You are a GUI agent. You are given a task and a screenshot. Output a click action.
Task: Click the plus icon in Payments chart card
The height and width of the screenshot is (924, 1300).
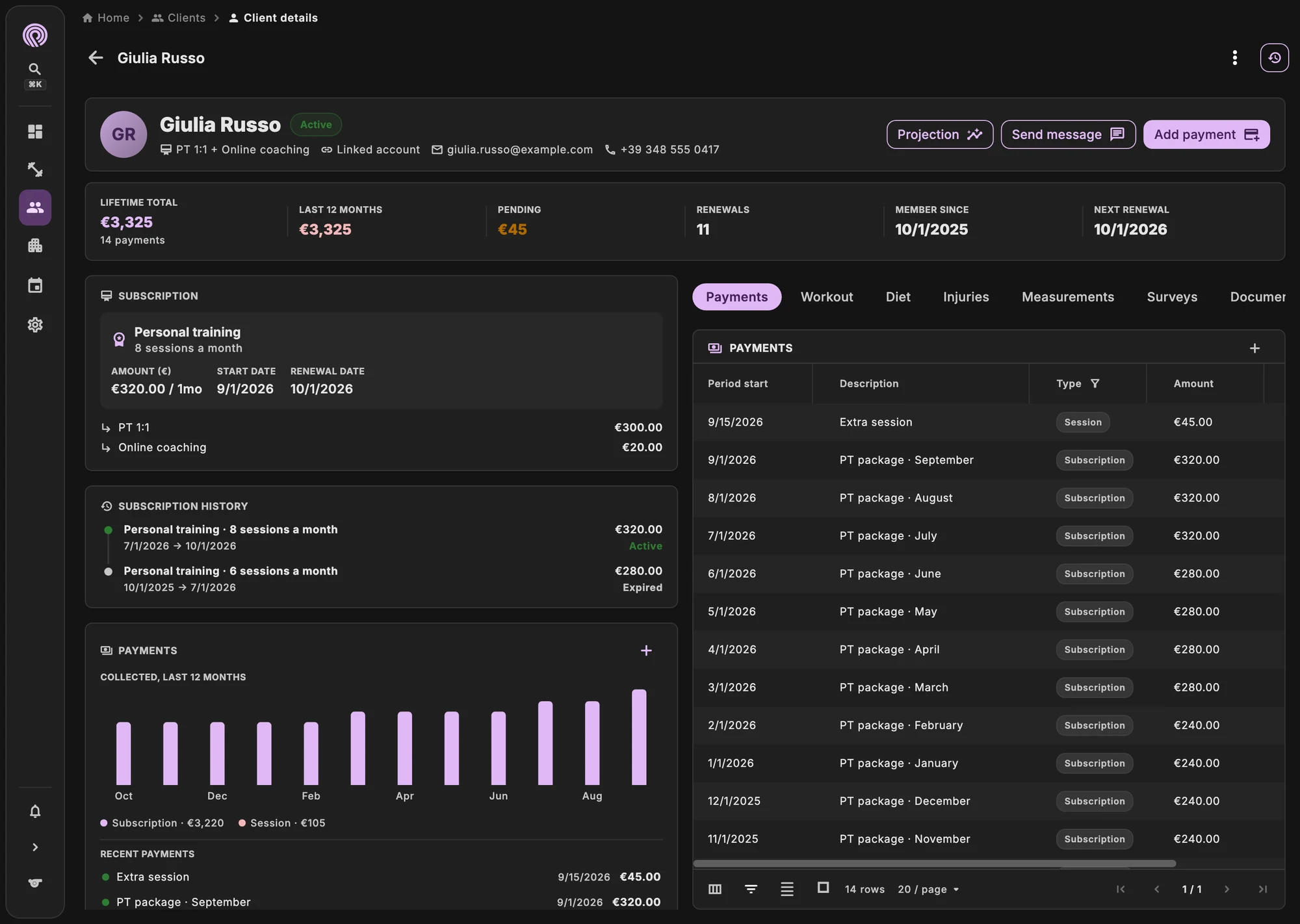tap(646, 650)
